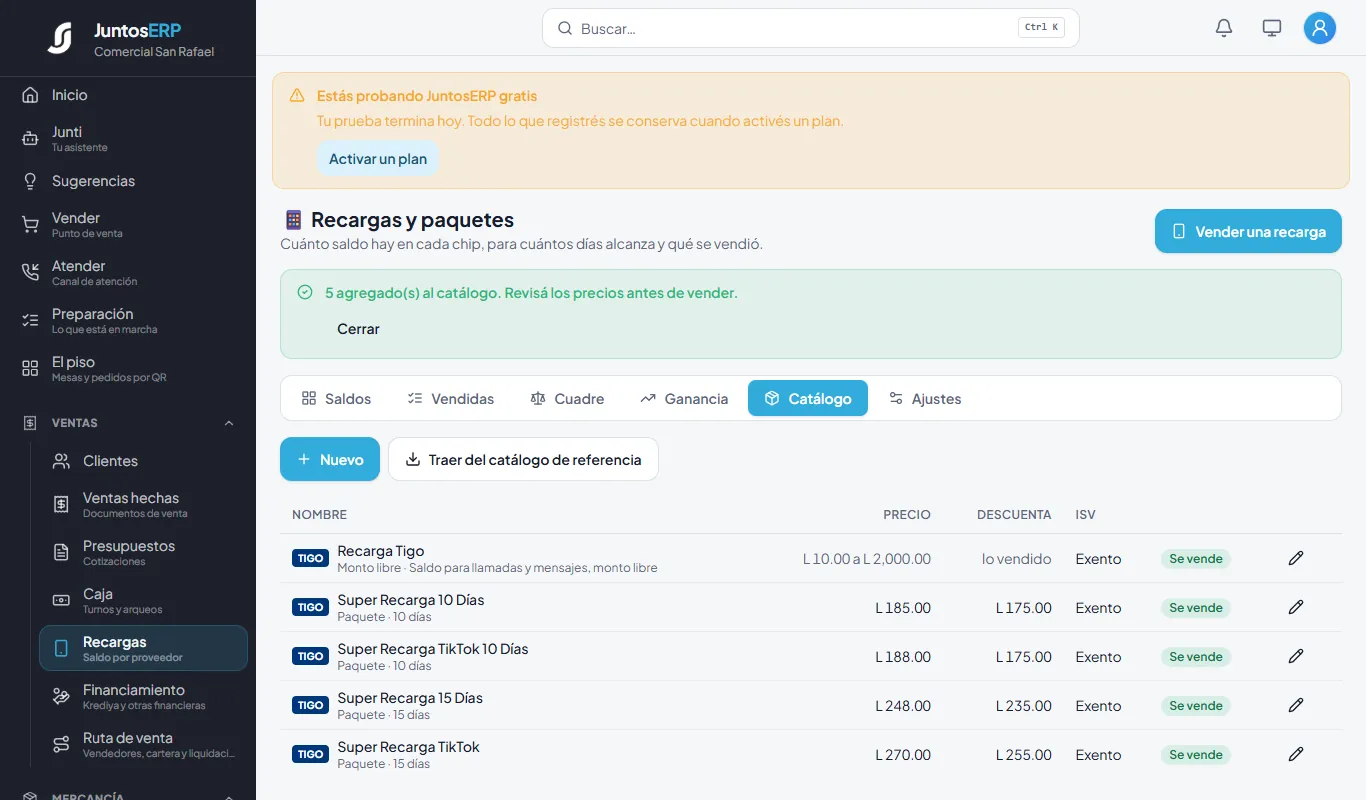Switch to Saldos tab
The image size is (1366, 800).
[x=336, y=398]
